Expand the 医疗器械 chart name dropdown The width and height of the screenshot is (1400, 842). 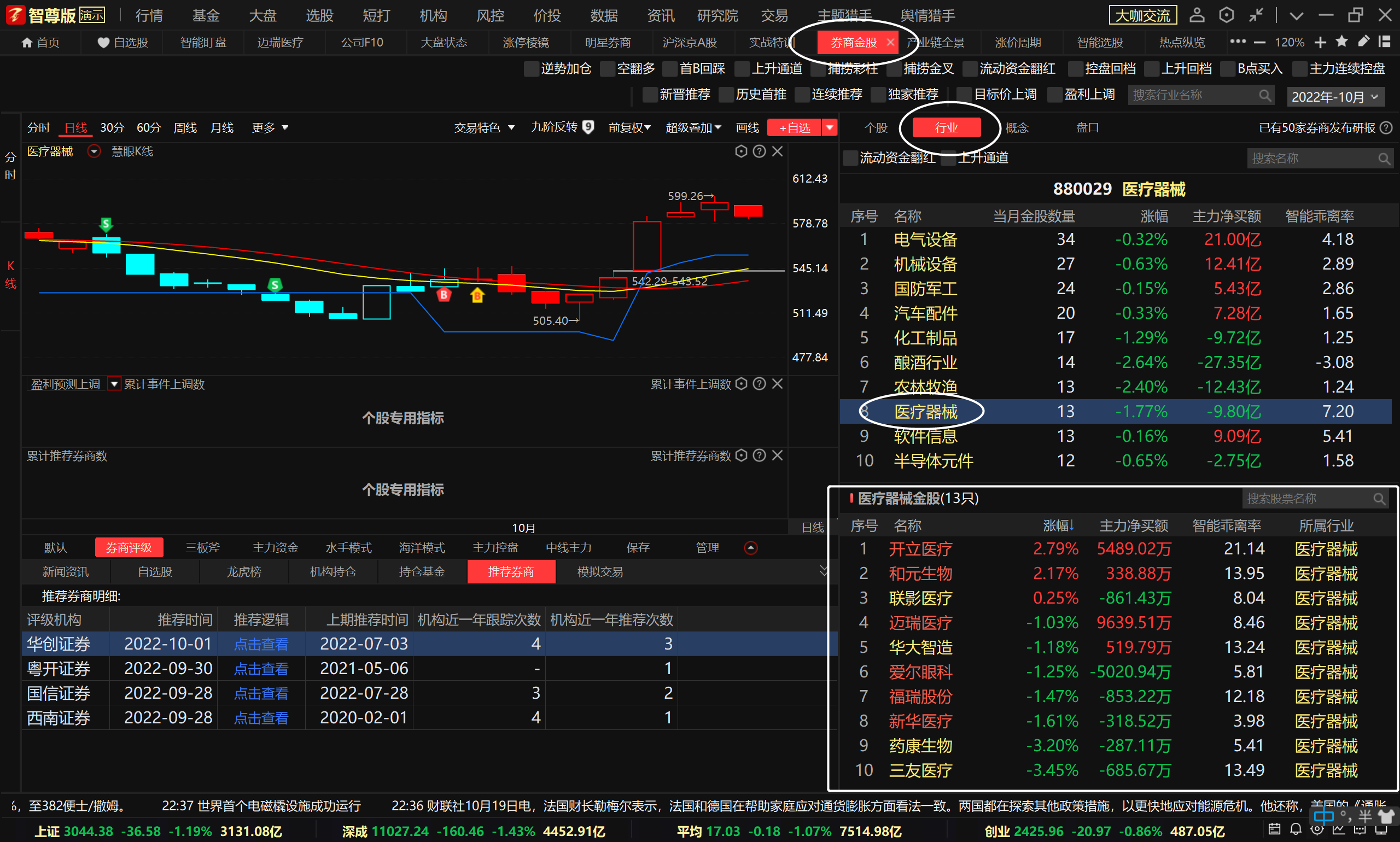click(94, 151)
